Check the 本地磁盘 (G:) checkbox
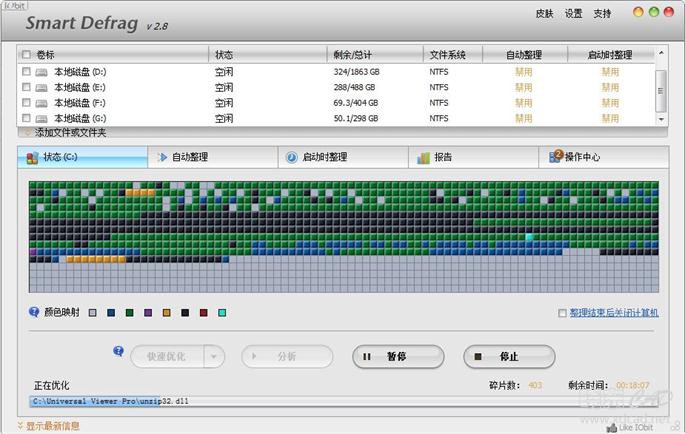This screenshot has height=434, width=685. coord(26,118)
